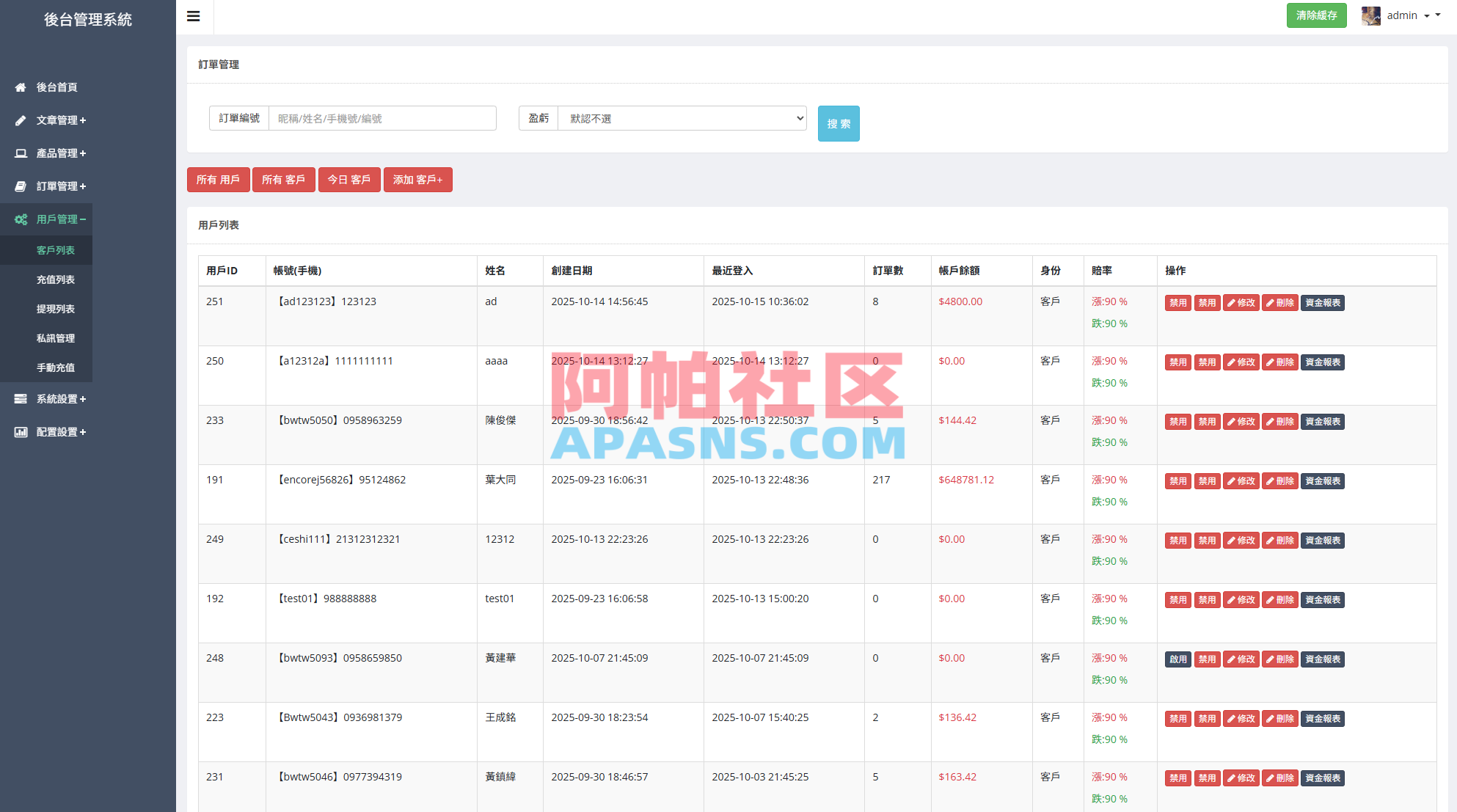Click the gears icon beside 用戶管理
Image resolution: width=1457 pixels, height=812 pixels.
pos(21,219)
